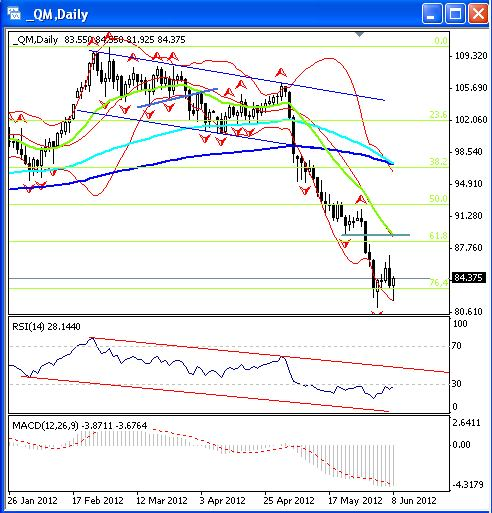
Task: Click price scale value 87.760
Action: coord(468,248)
